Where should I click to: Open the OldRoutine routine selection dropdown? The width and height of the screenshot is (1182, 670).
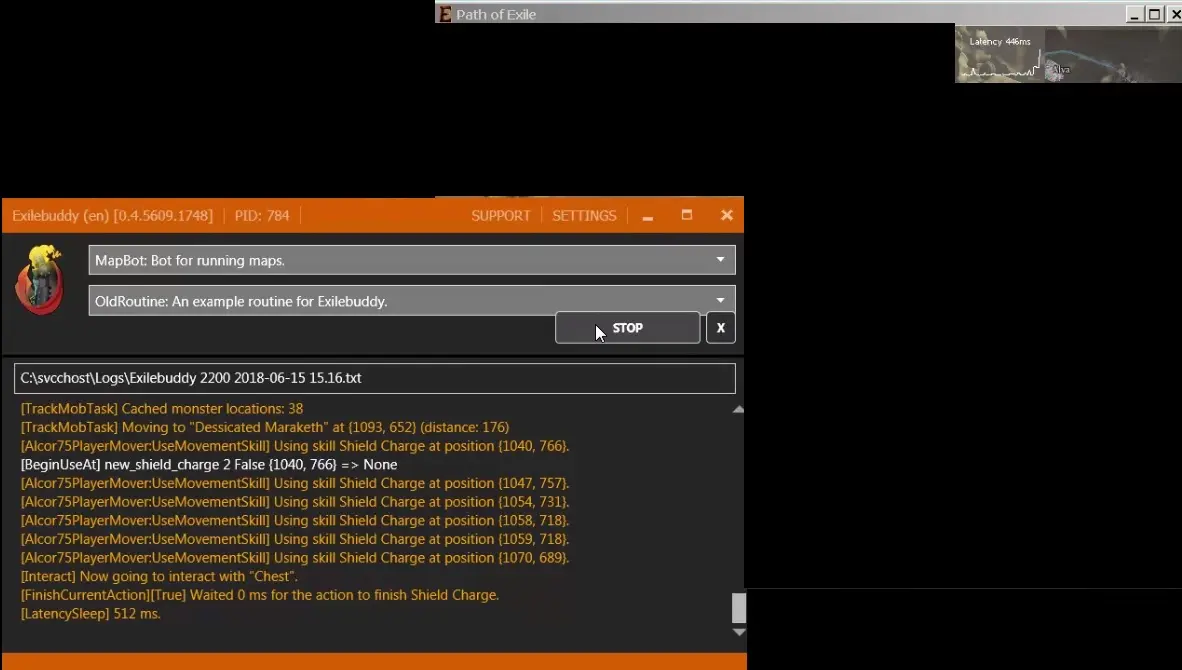(x=412, y=301)
